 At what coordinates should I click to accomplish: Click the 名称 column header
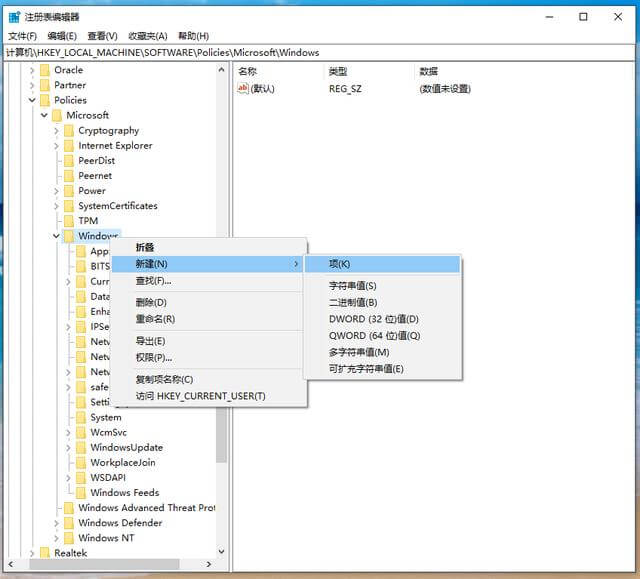(248, 72)
